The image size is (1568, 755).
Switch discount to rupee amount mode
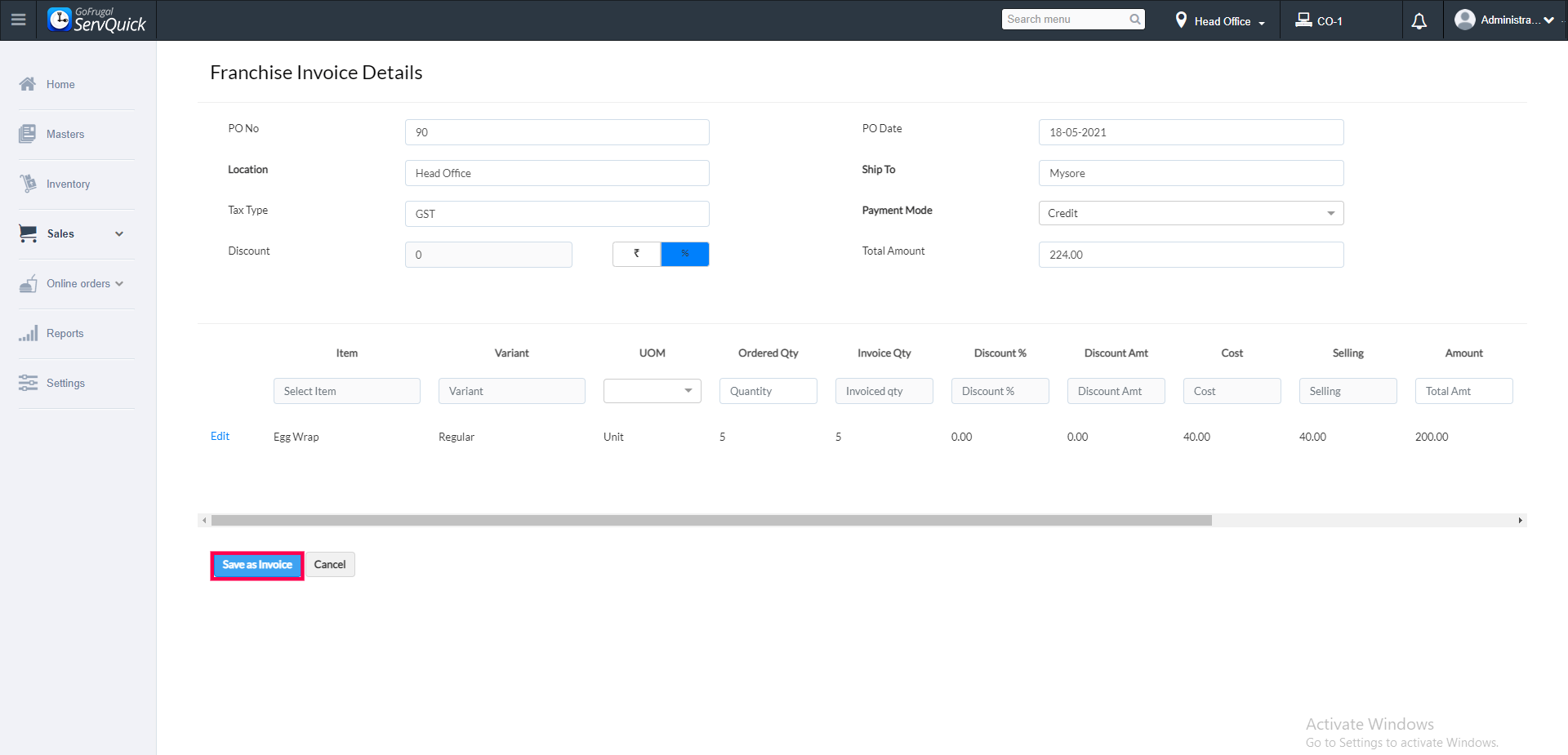tap(636, 254)
